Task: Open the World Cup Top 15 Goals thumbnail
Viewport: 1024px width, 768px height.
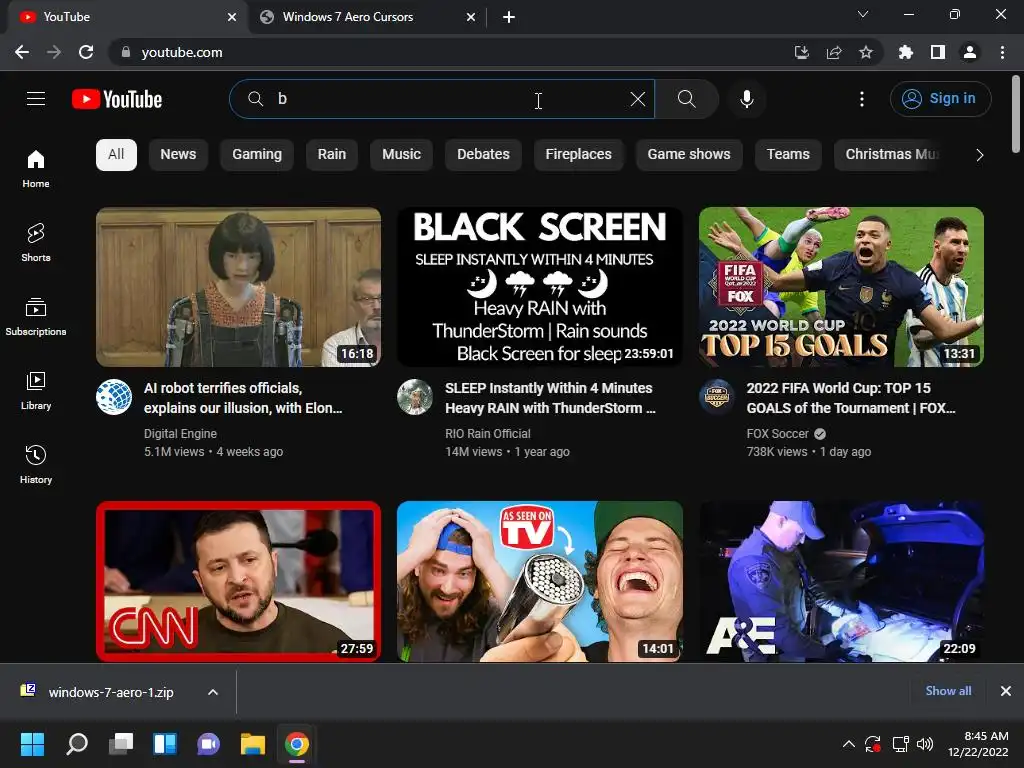Action: point(841,287)
